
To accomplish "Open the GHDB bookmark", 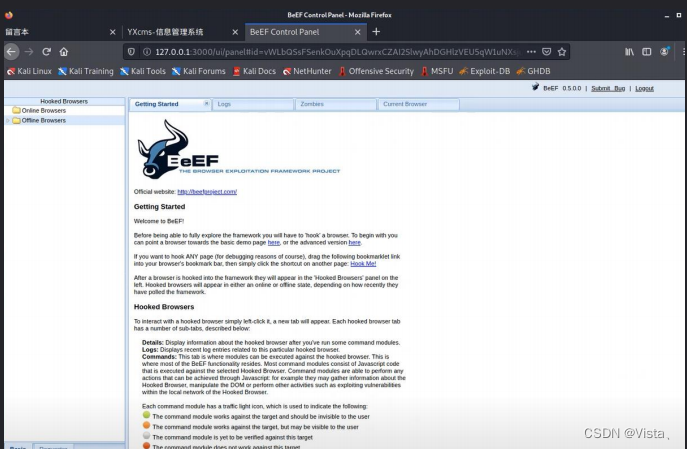I will (x=533, y=71).
